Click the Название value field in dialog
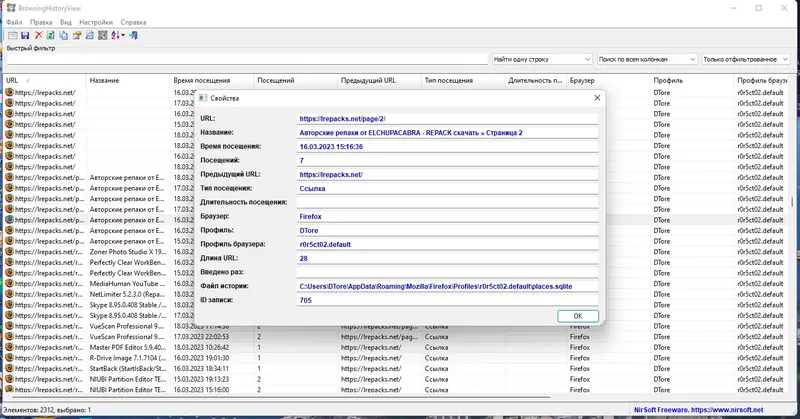Screen dimensions: 800x419 [447, 133]
